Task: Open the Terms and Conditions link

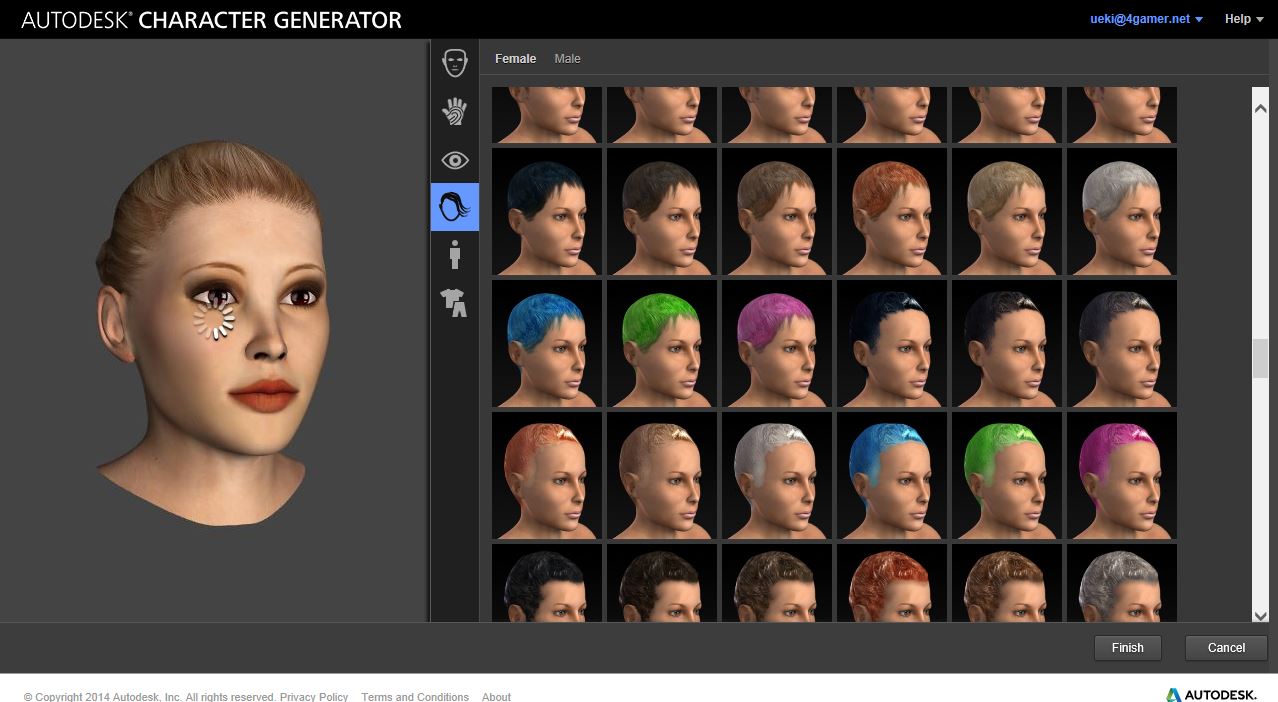Action: 415,697
